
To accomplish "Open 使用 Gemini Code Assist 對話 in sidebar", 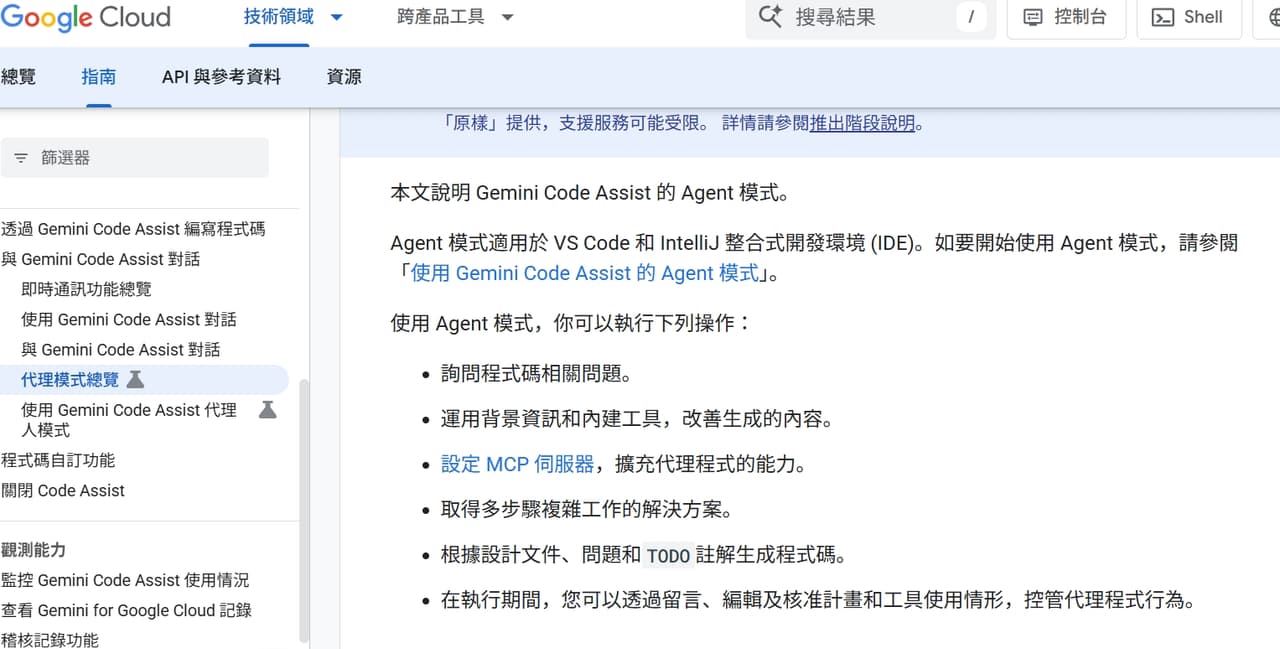I will pyautogui.click(x=129, y=319).
